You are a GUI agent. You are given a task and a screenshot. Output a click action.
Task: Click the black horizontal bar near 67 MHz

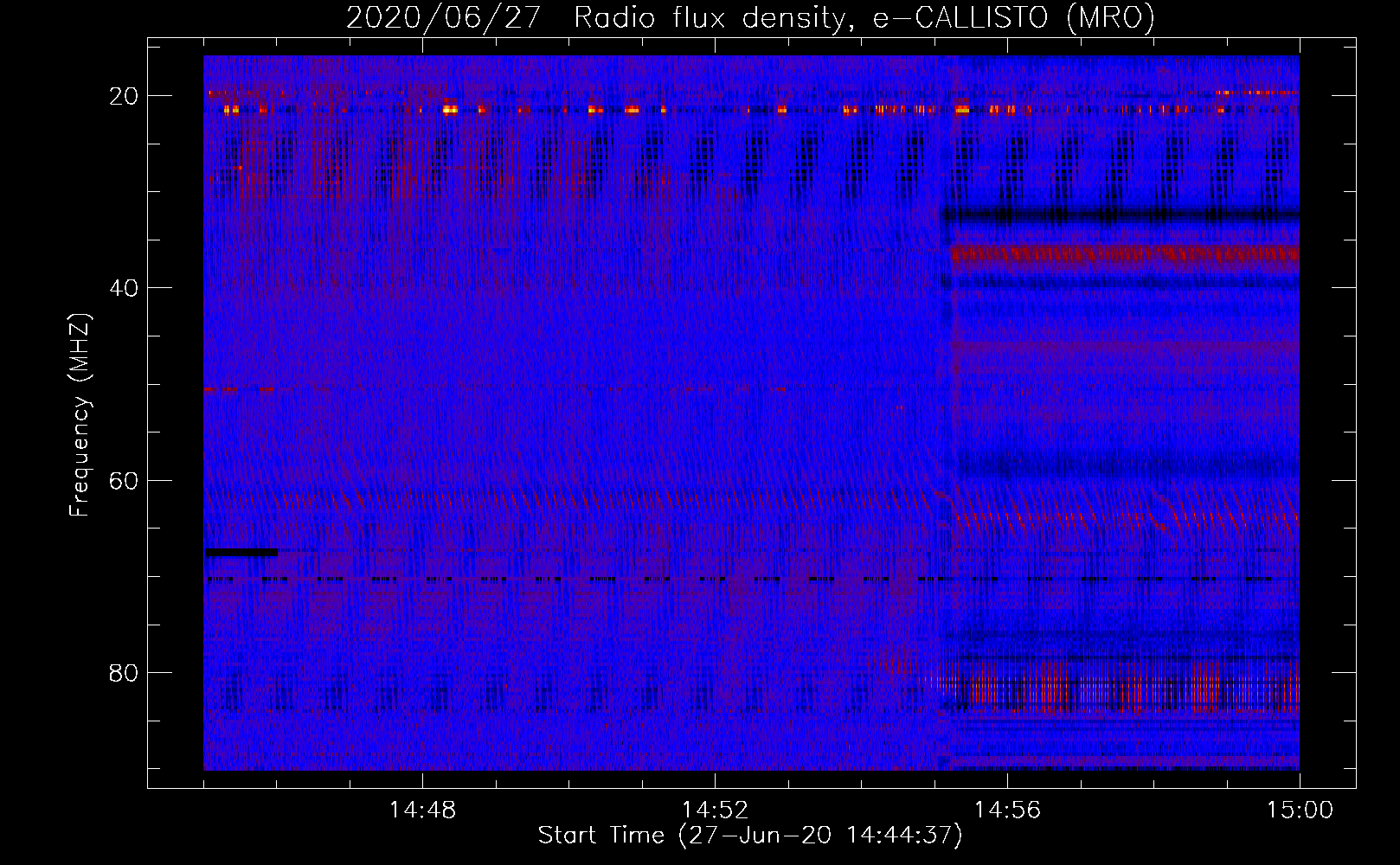241,552
